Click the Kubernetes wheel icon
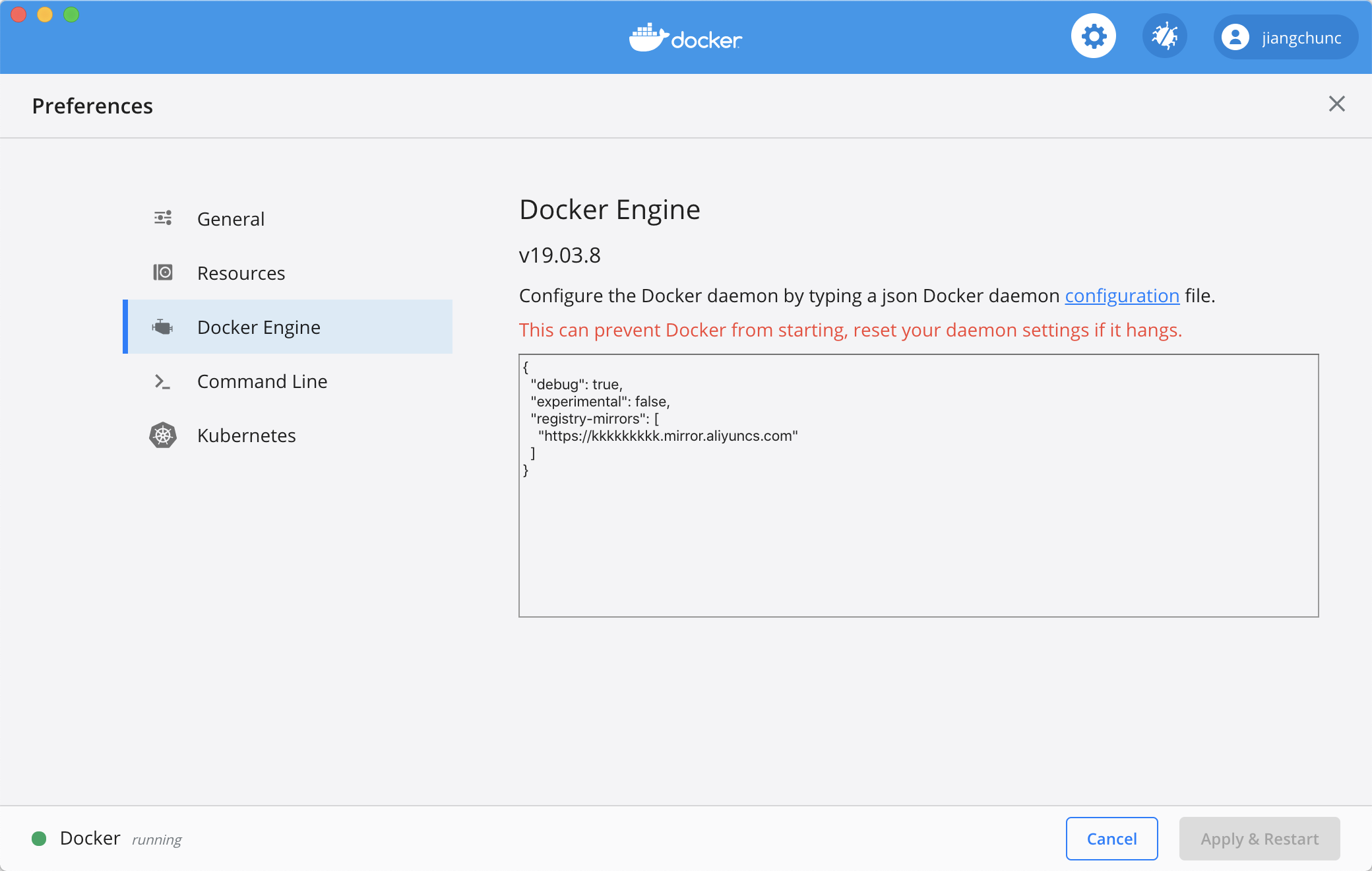This screenshot has width=1372, height=871. [163, 435]
